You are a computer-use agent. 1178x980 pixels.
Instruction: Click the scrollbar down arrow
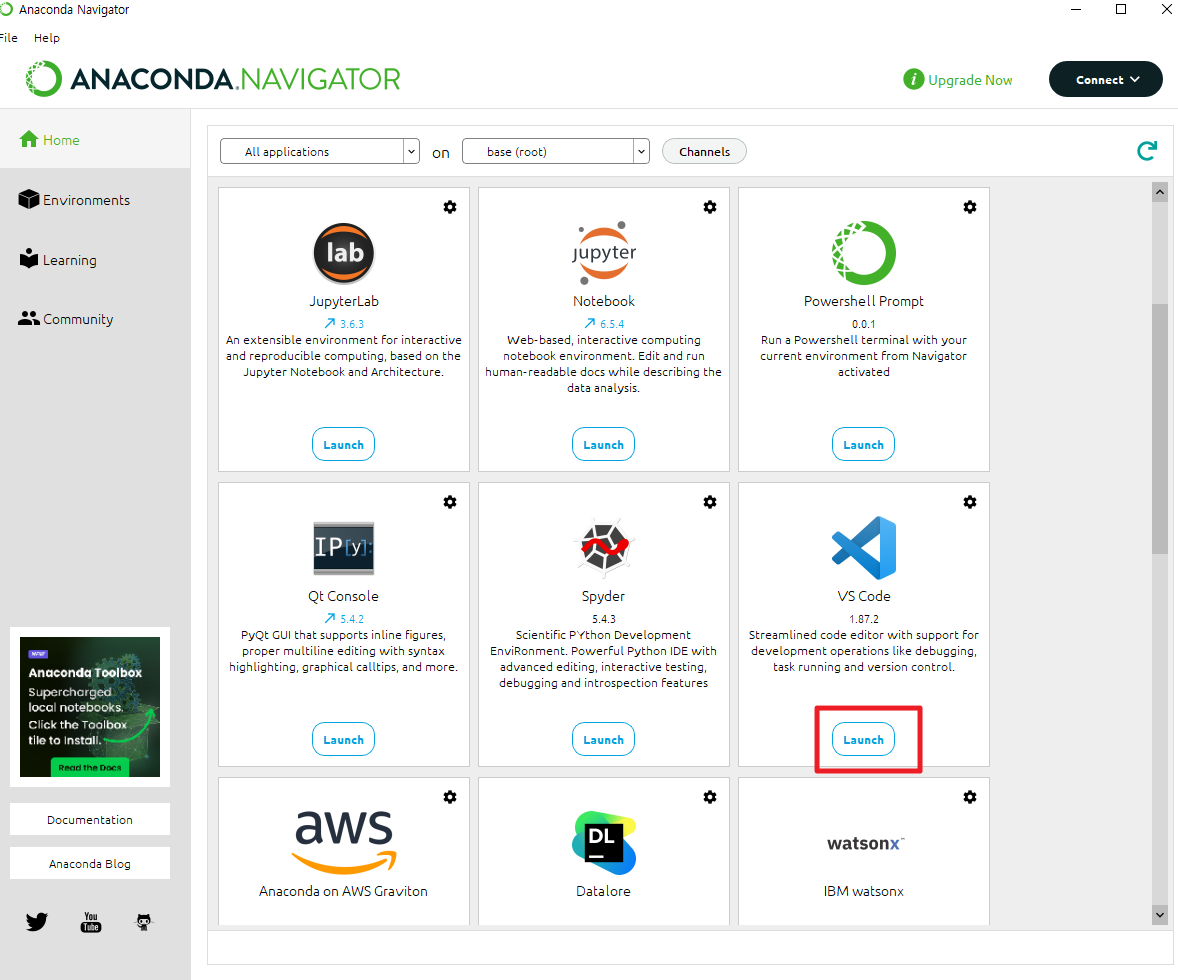pos(1160,915)
